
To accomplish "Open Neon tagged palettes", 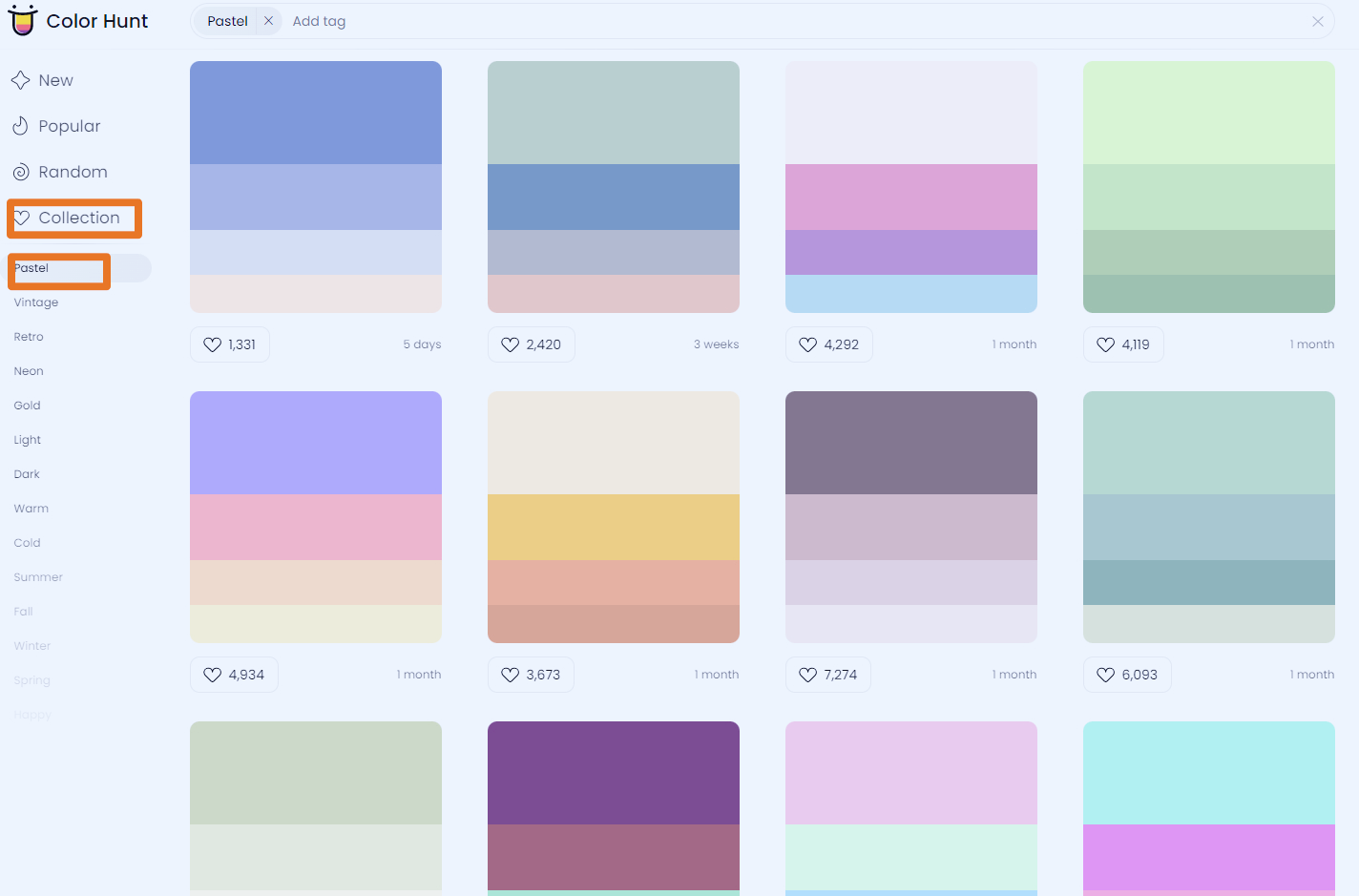I will pos(28,370).
